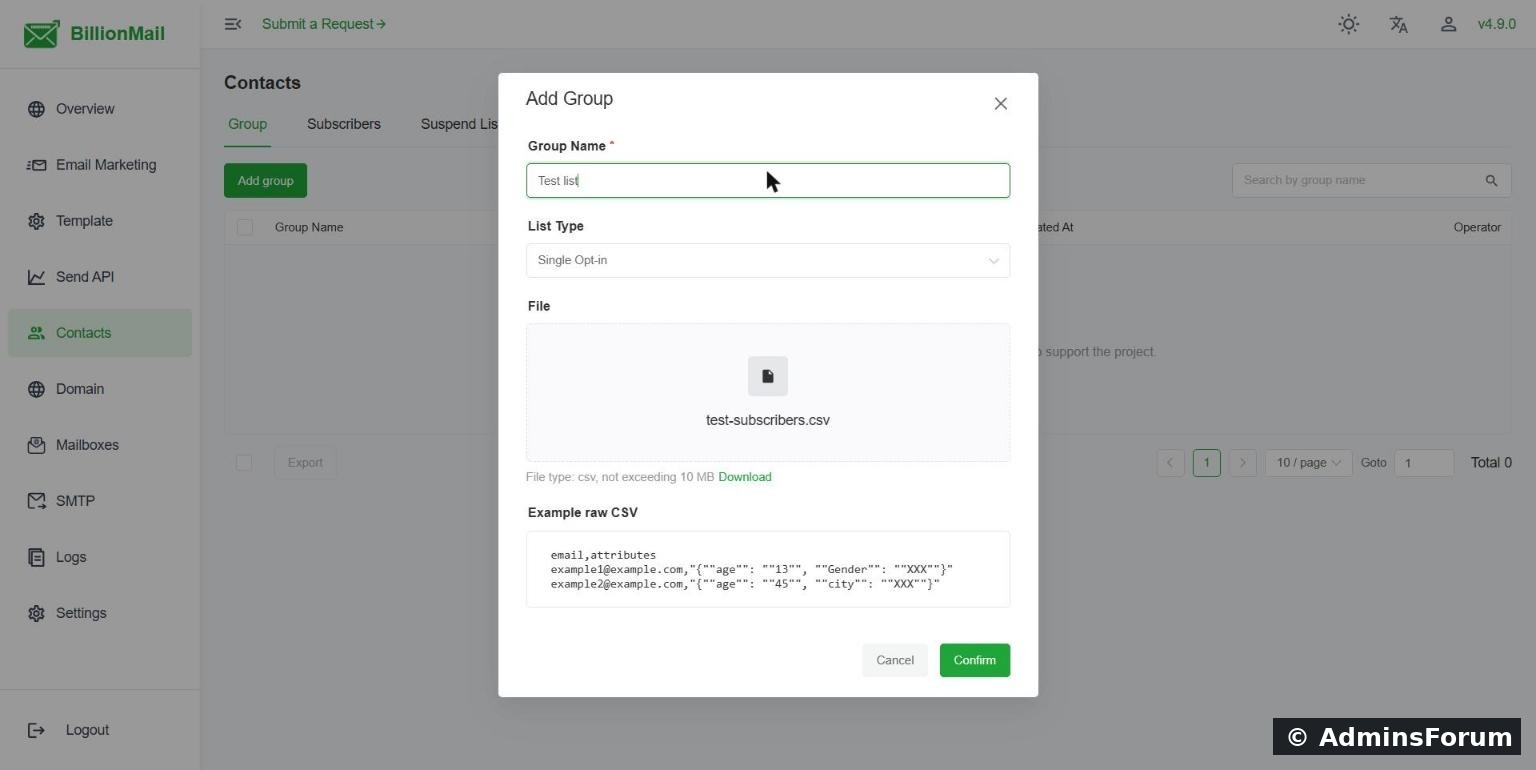This screenshot has width=1536, height=770.
Task: Open the 10 / page dropdown
Action: [x=1308, y=463]
